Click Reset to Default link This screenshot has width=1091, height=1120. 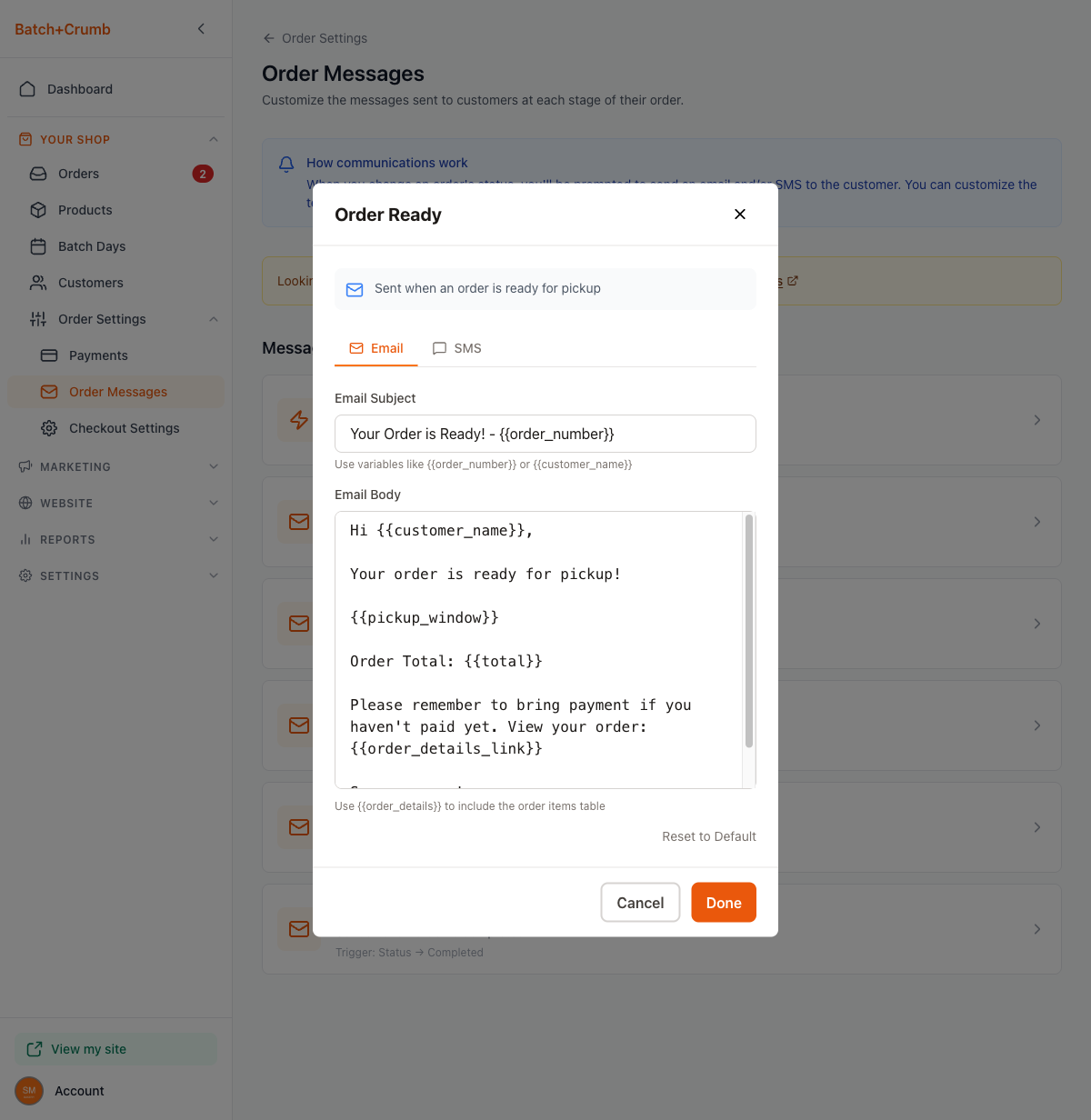(x=708, y=836)
